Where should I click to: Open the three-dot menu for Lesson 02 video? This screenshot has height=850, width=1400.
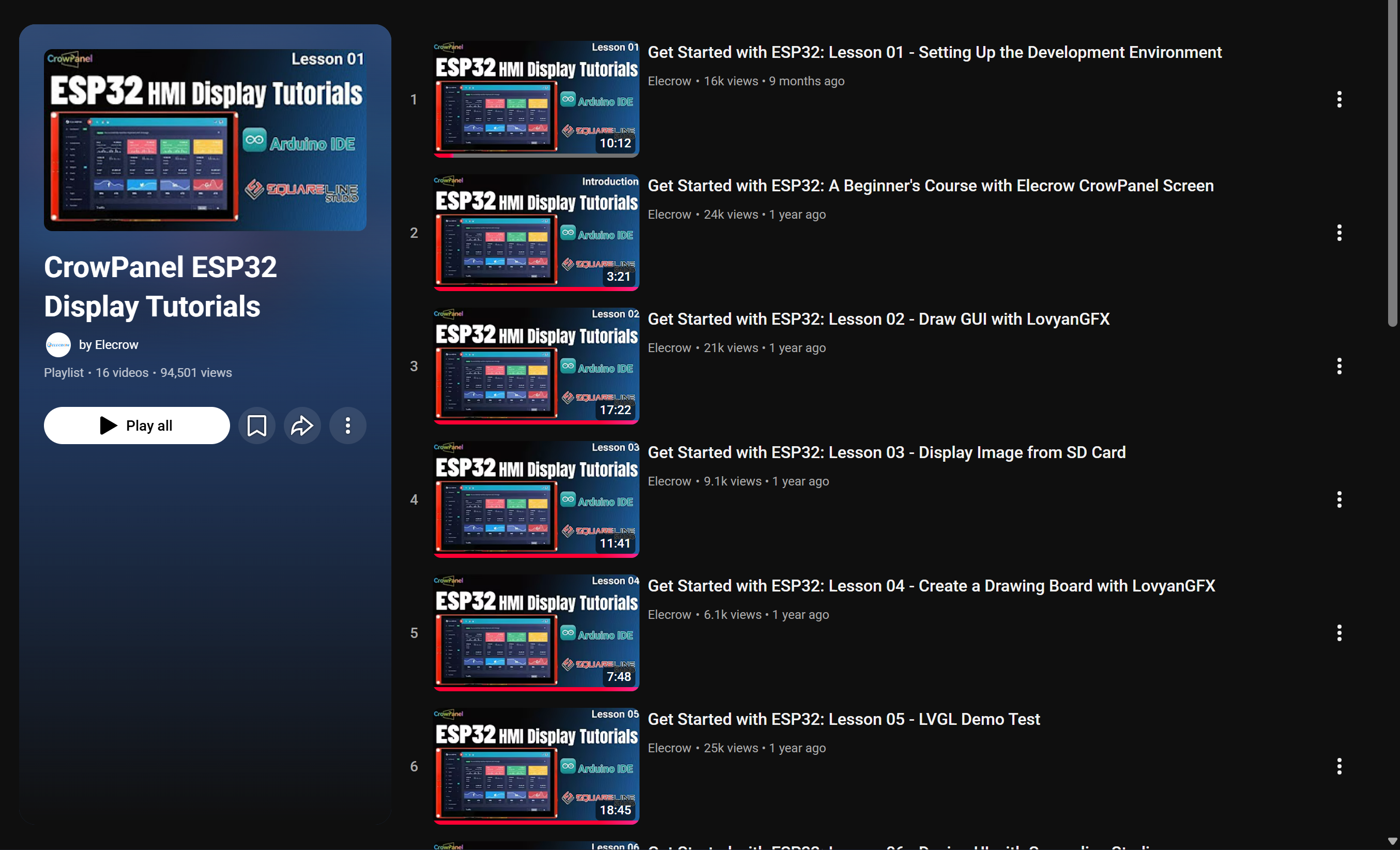(x=1338, y=367)
